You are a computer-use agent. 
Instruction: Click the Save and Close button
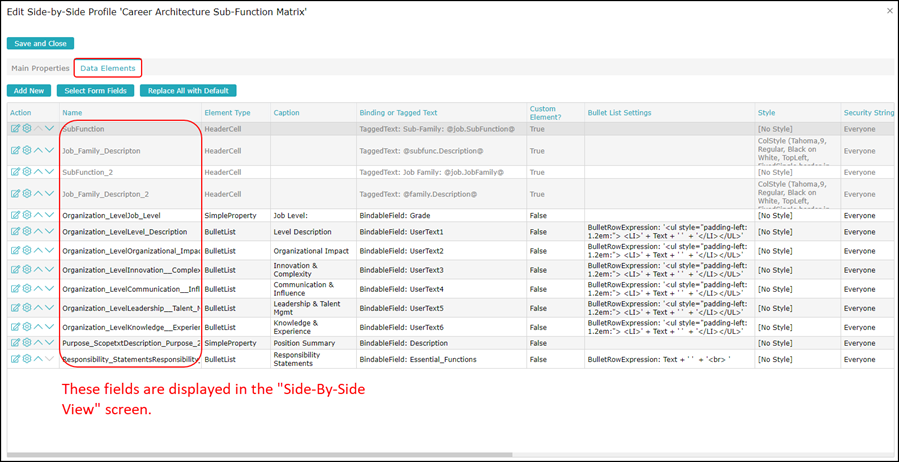coord(40,44)
